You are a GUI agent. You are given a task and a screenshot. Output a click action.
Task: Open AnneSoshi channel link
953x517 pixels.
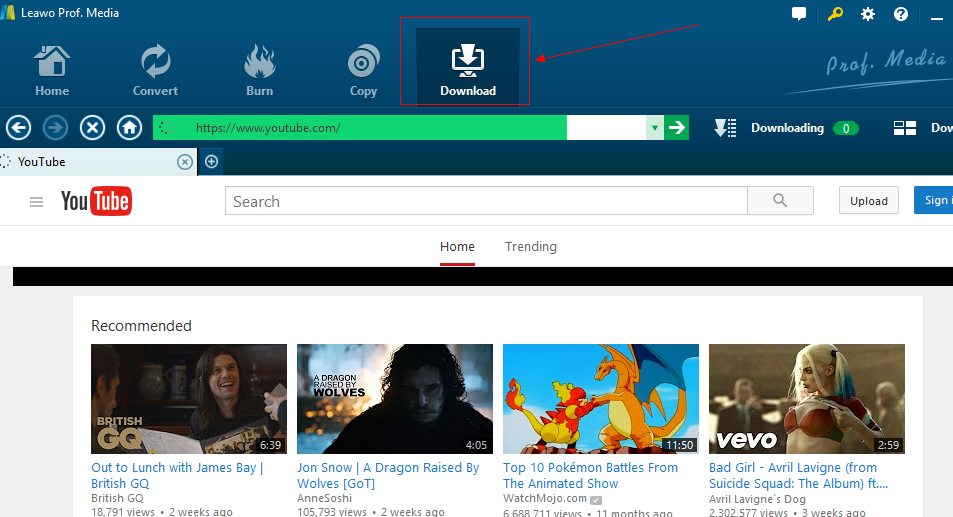(325, 498)
